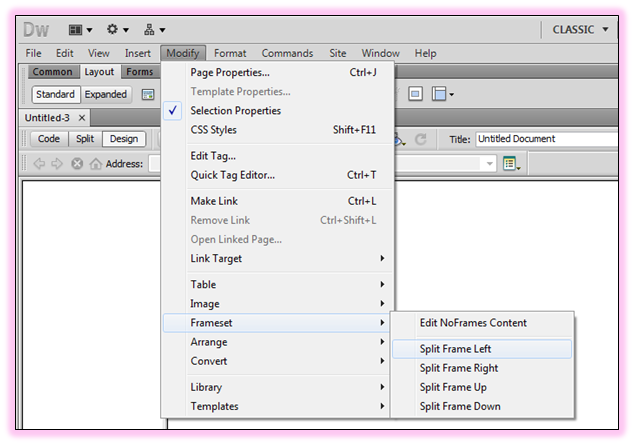This screenshot has width=634, height=445.
Task: Choose Split Frame Down
Action: [482, 406]
